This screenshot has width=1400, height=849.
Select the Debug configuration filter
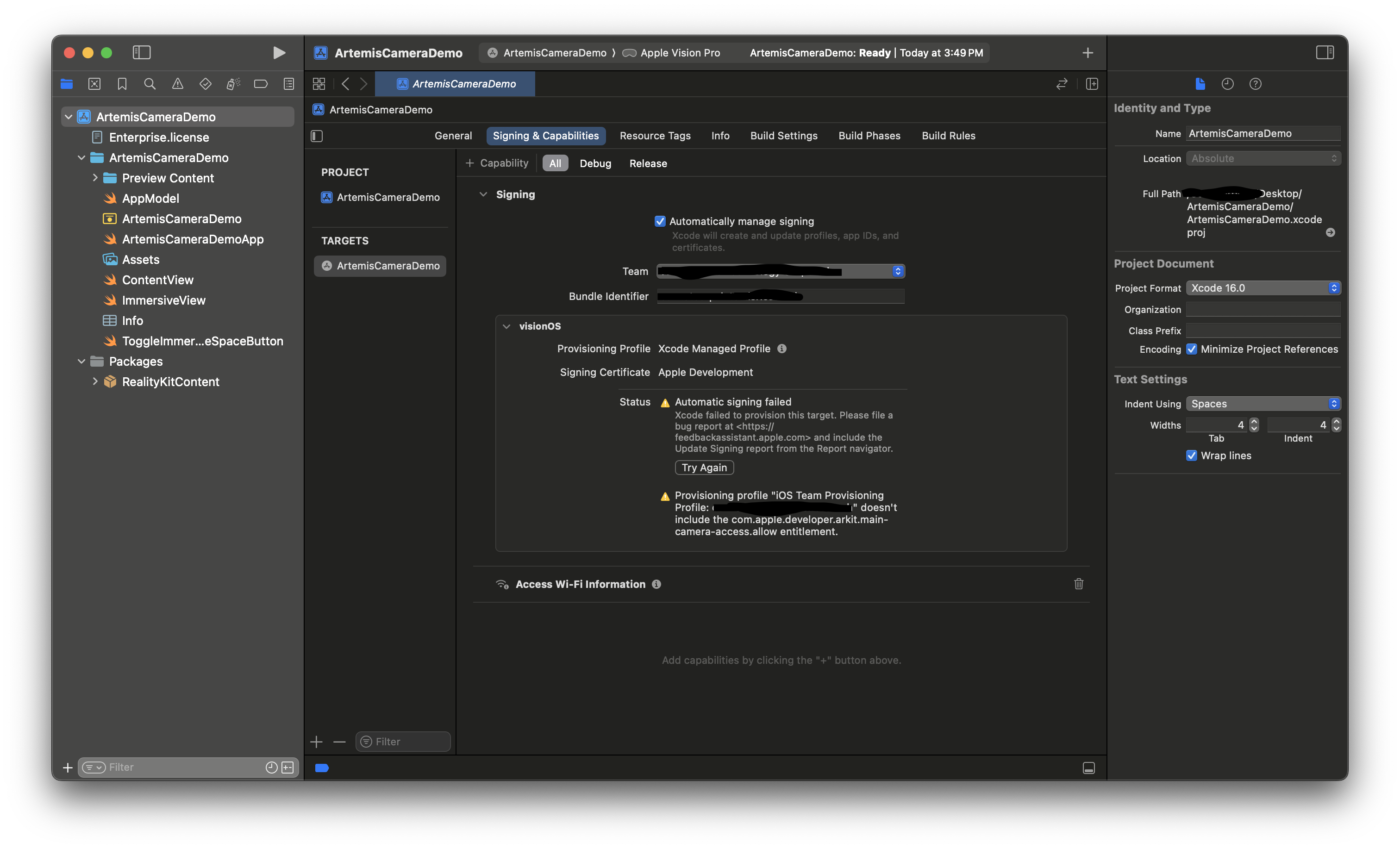click(x=595, y=164)
